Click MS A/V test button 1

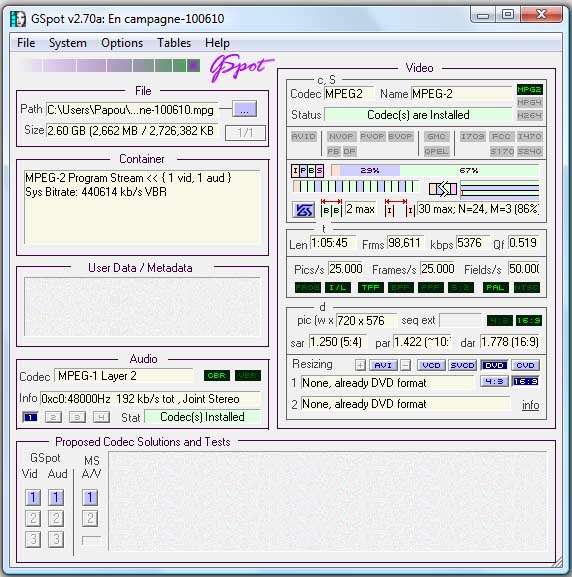(90, 498)
